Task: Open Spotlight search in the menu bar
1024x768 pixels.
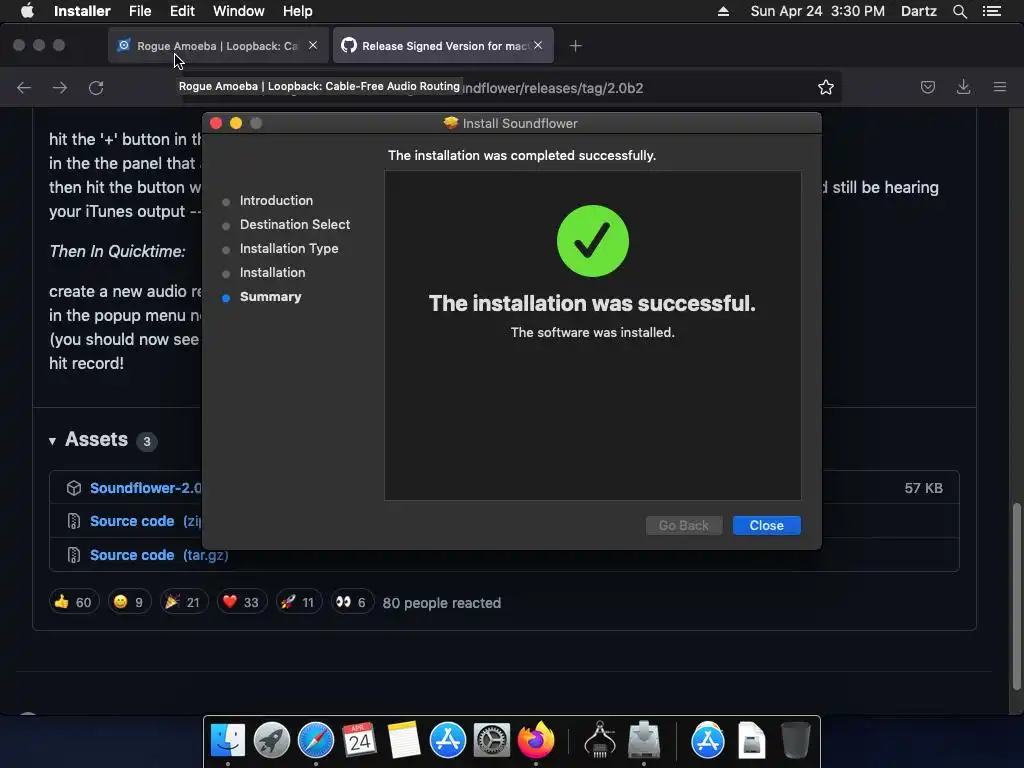Action: click(959, 11)
